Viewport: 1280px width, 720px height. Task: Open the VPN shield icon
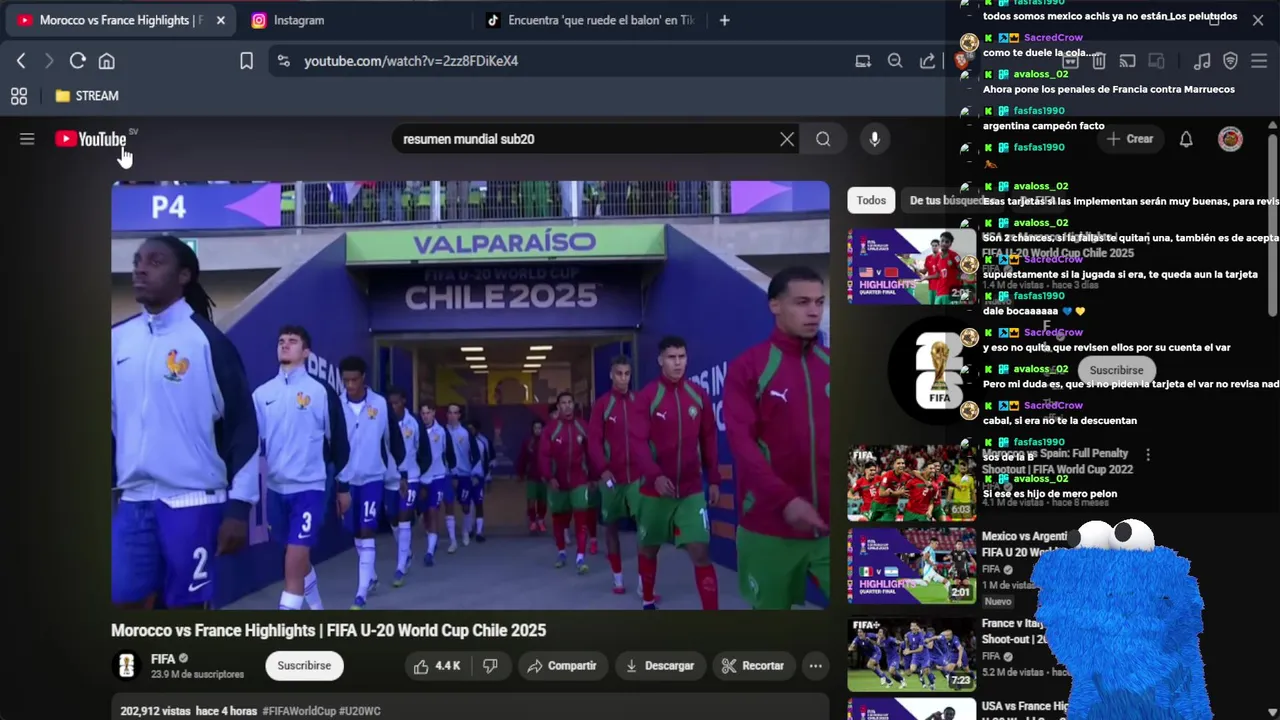(x=1231, y=61)
